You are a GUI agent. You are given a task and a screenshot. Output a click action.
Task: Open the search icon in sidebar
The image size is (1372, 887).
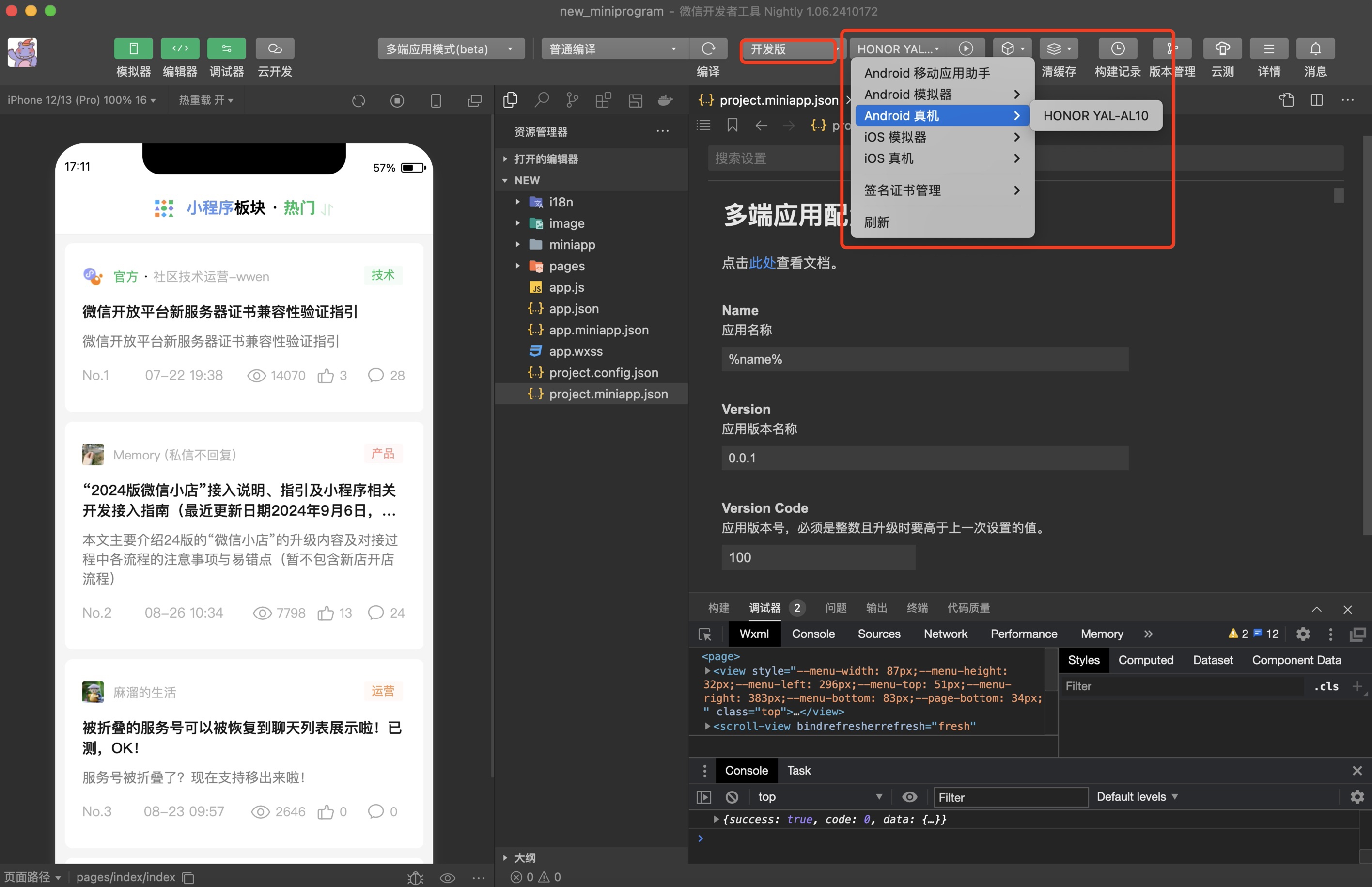(x=541, y=100)
